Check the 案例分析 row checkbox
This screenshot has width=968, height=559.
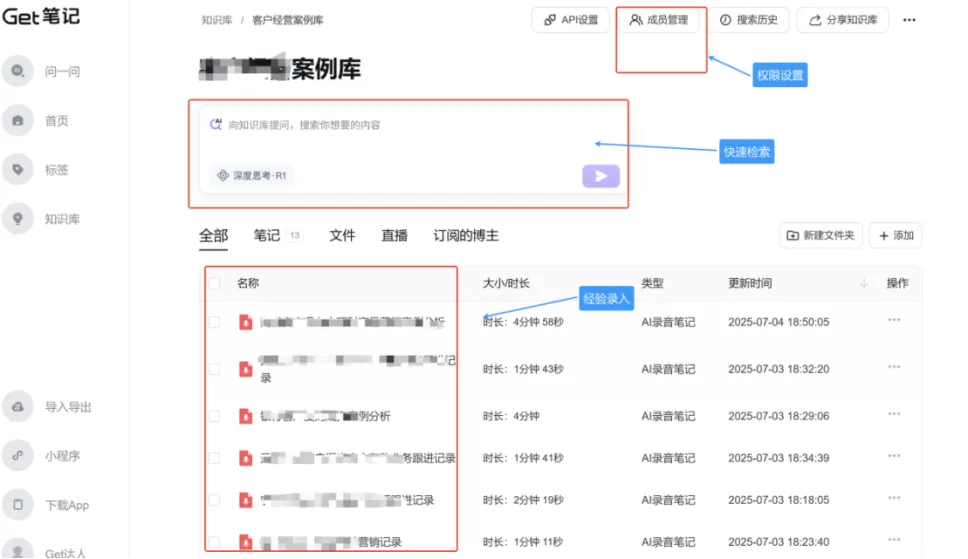point(214,416)
